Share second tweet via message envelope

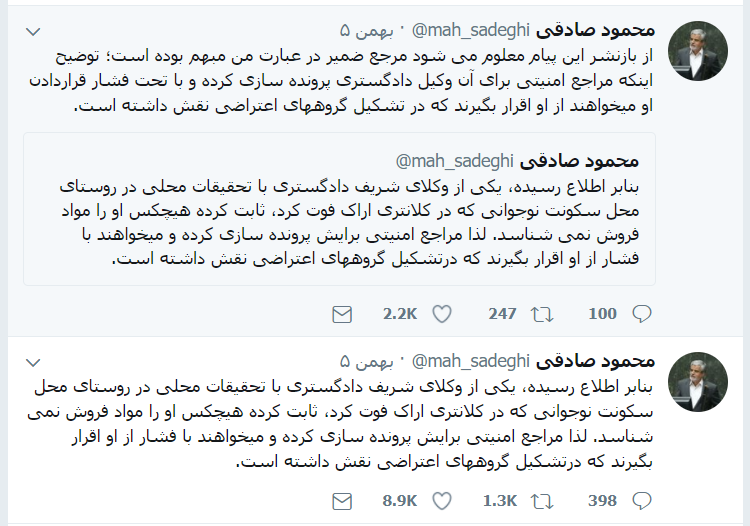tap(342, 499)
